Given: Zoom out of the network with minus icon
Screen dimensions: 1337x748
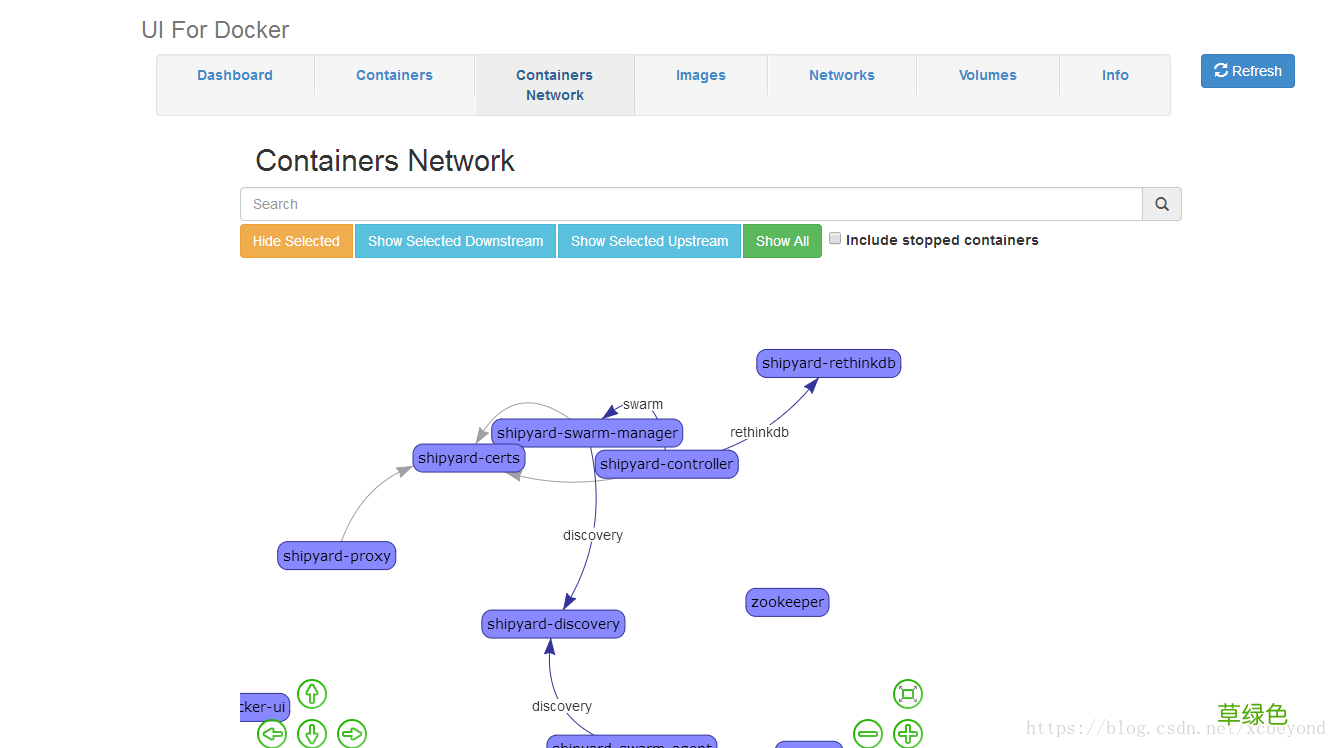Looking at the screenshot, I should [x=867, y=733].
